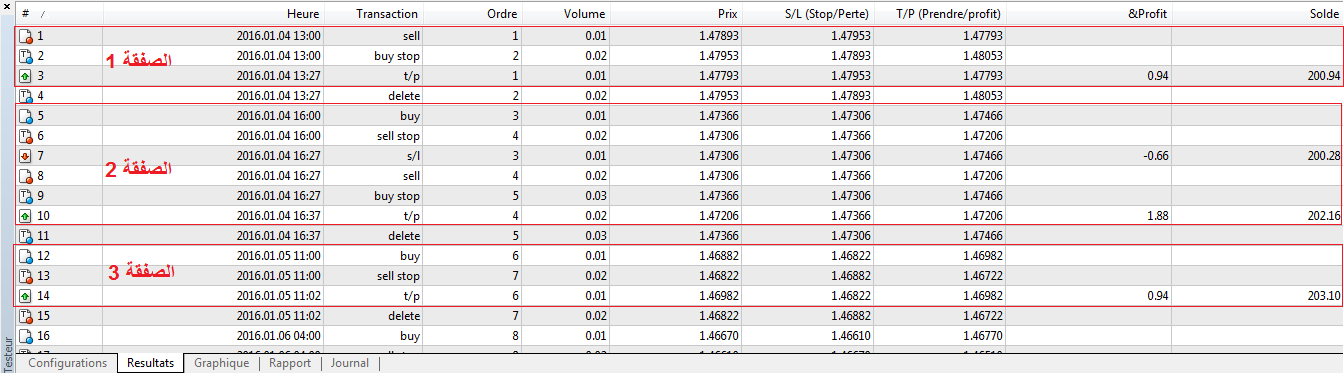
Task: Click the buy order icon in row 5
Action: [26, 116]
